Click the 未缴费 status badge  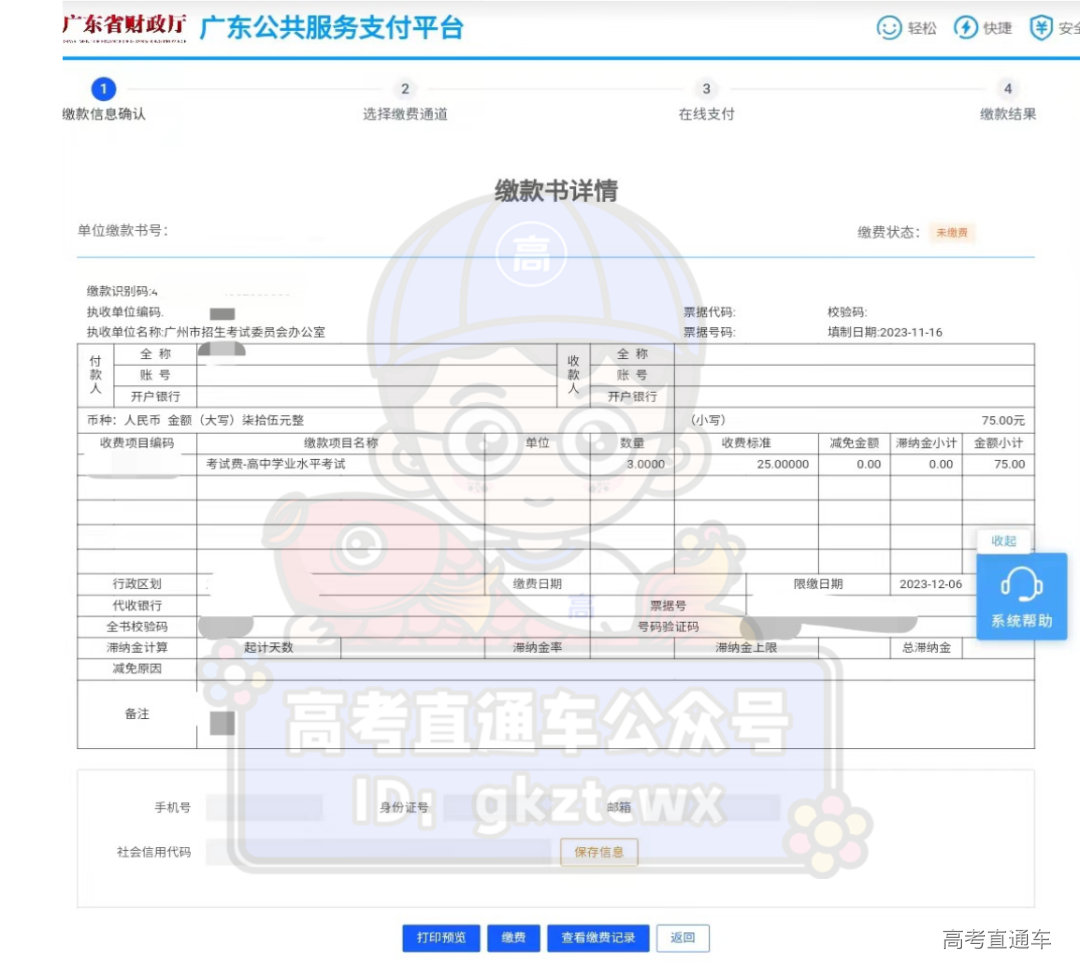coord(951,233)
